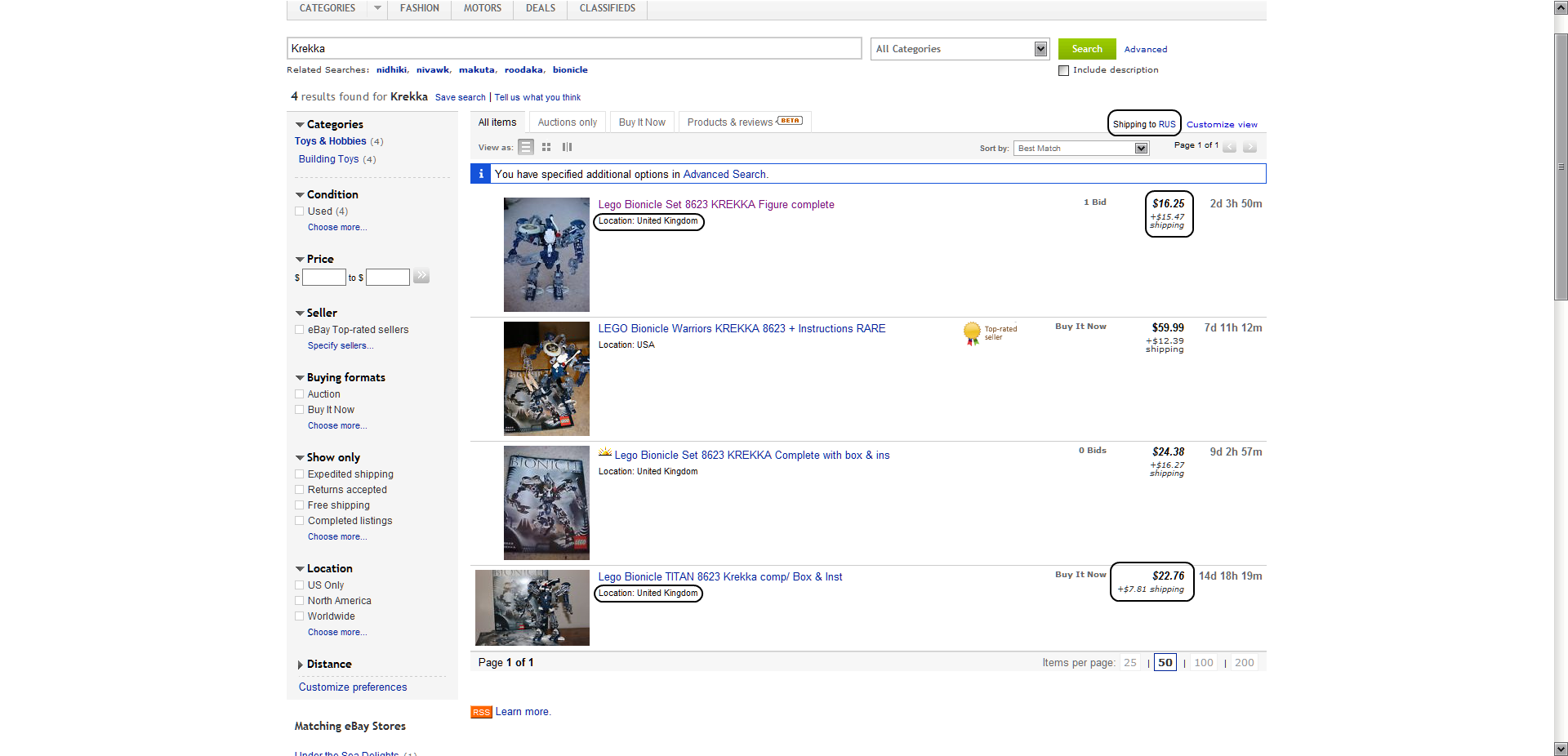Click the maximum price input field
Screen dimensions: 1568x756
pyautogui.click(x=388, y=278)
